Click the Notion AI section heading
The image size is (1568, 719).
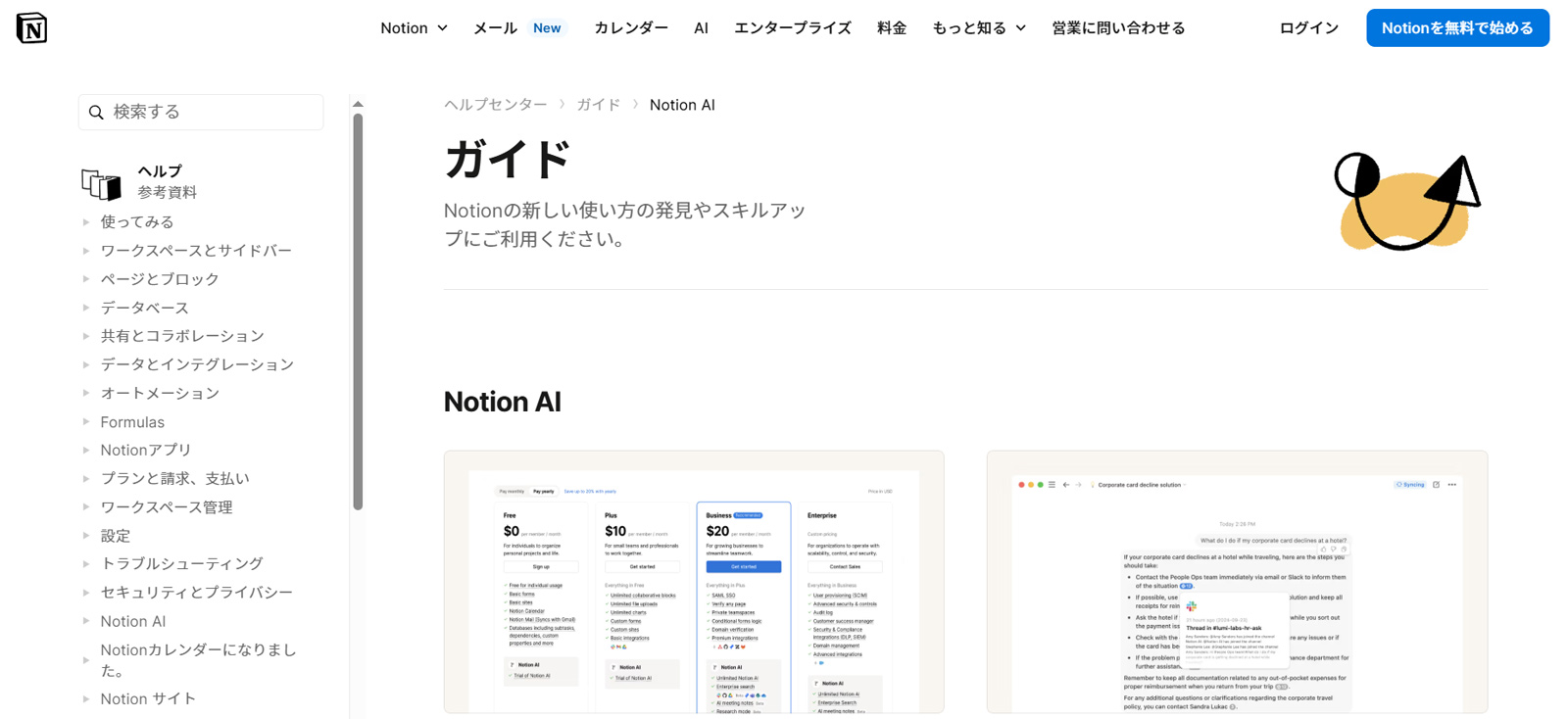pyautogui.click(x=503, y=402)
